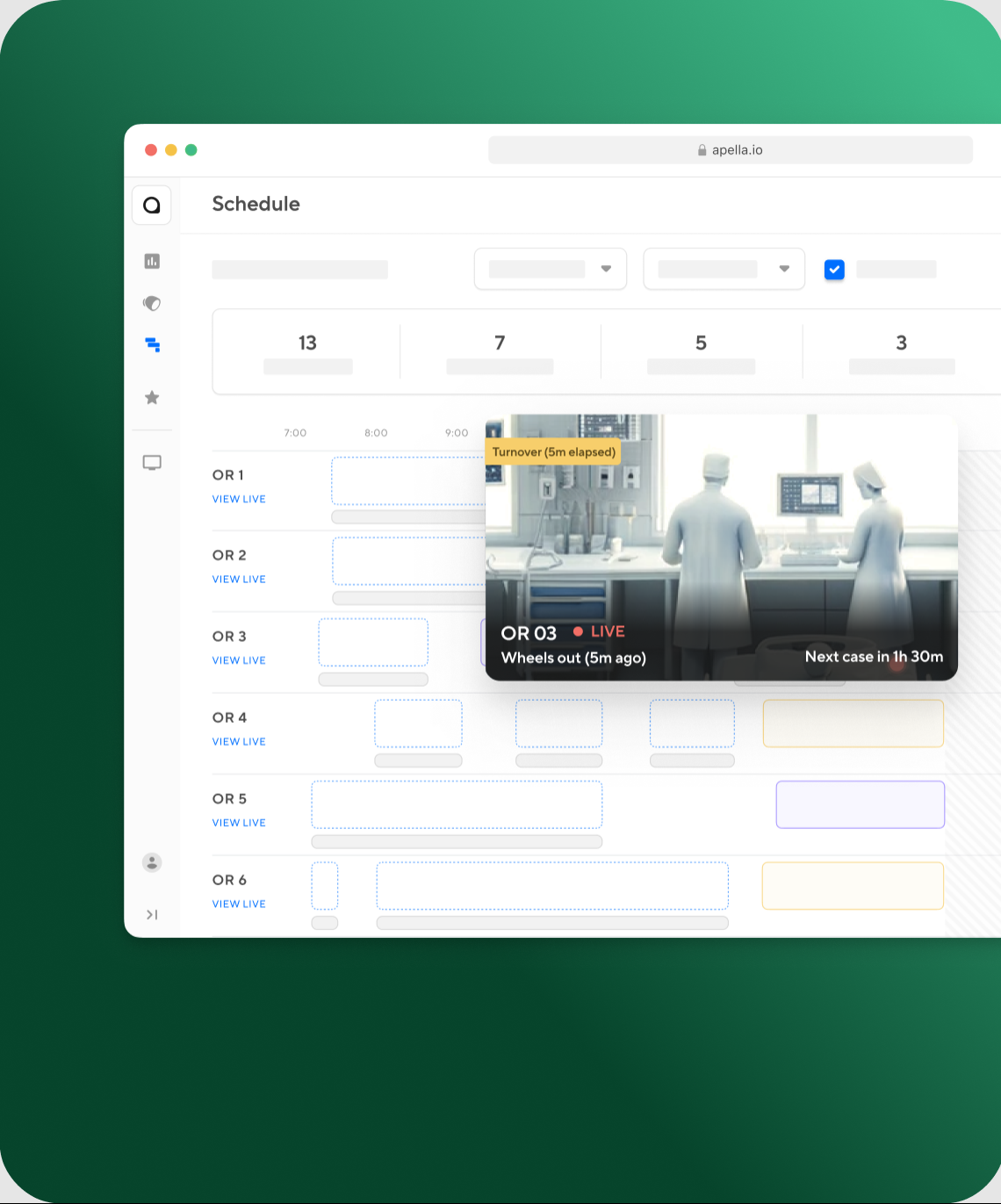This screenshot has height=1204, width=1001.
Task: Select the long dashed case block in OR 5
Action: click(457, 804)
